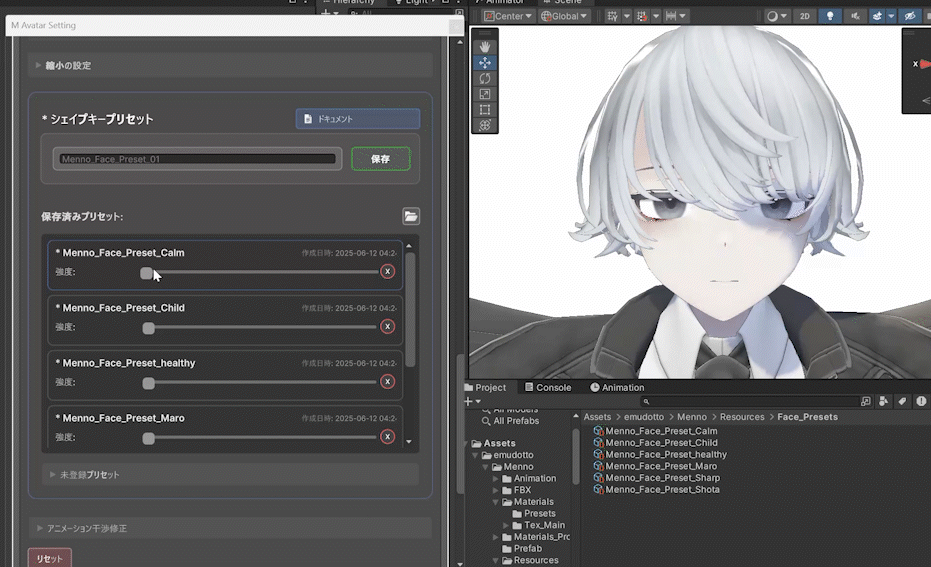The height and width of the screenshot is (567, 931).
Task: Select the Scale tool
Action: click(x=485, y=94)
